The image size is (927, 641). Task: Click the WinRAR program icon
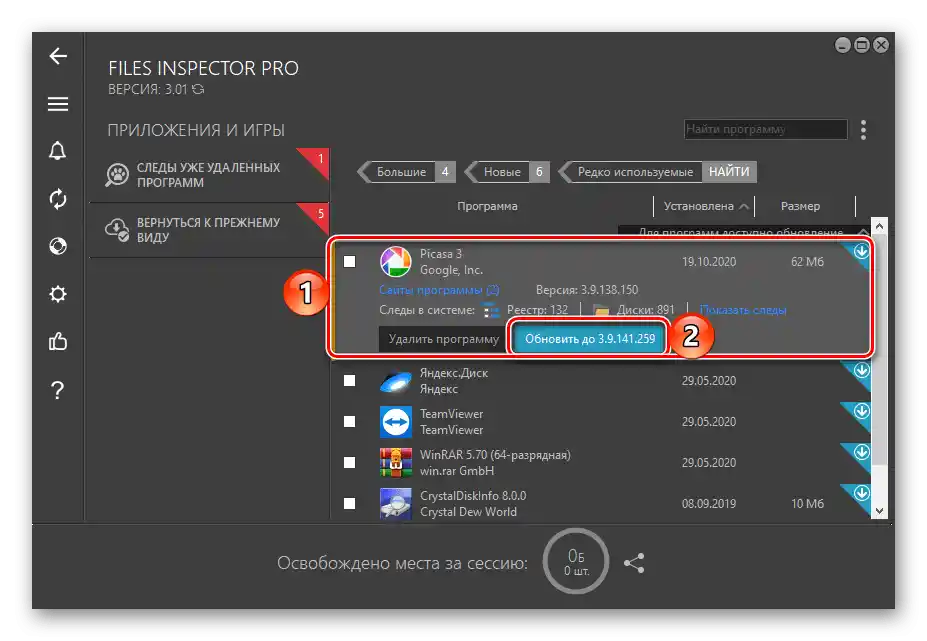[x=396, y=462]
